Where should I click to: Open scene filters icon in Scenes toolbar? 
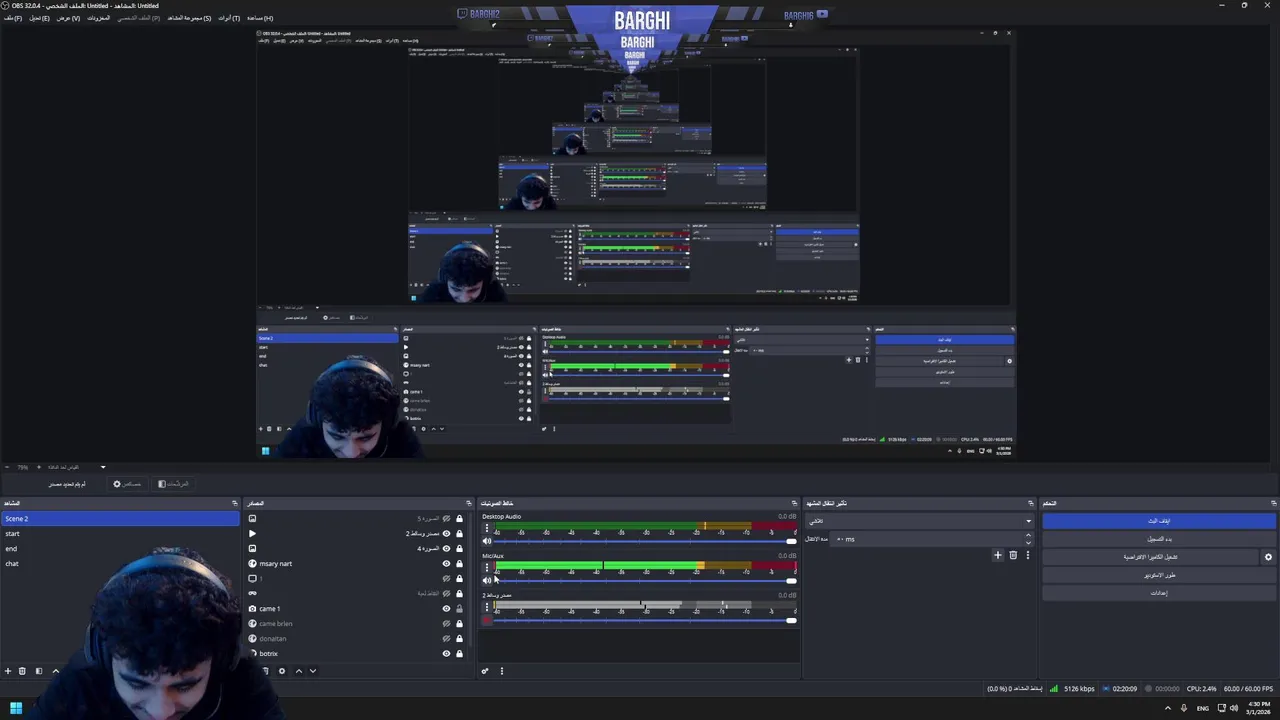pyautogui.click(x=39, y=671)
